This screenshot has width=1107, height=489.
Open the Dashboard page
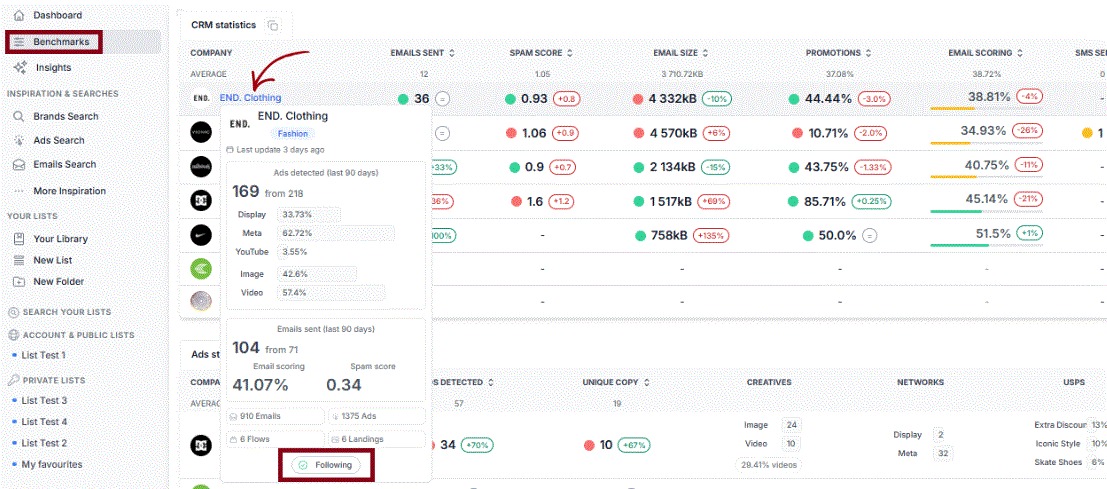point(57,15)
